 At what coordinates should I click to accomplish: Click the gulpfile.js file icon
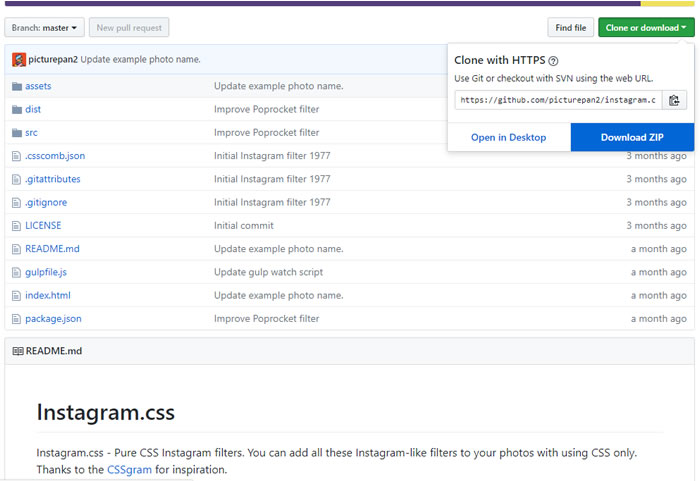(16, 272)
